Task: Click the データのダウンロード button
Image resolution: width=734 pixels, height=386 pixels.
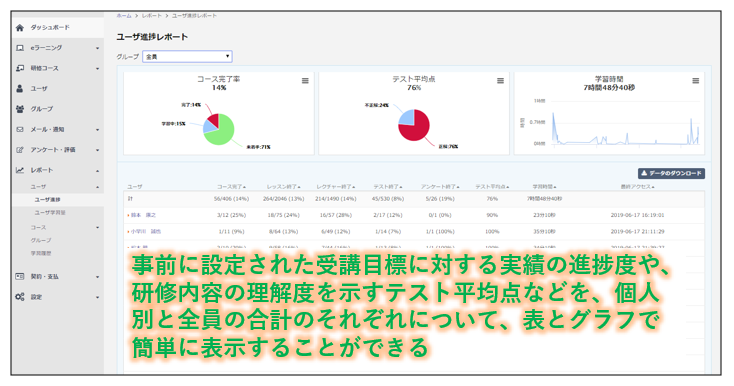Action: click(x=671, y=173)
